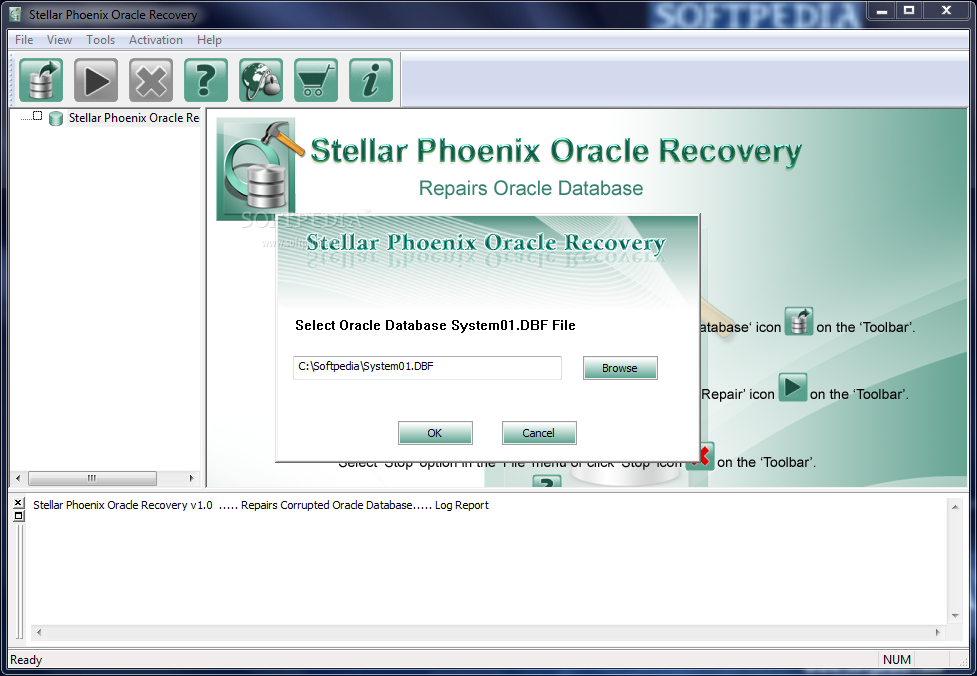The height and width of the screenshot is (676, 977).
Task: Click log panel scroll up arrow
Action: tap(955, 507)
